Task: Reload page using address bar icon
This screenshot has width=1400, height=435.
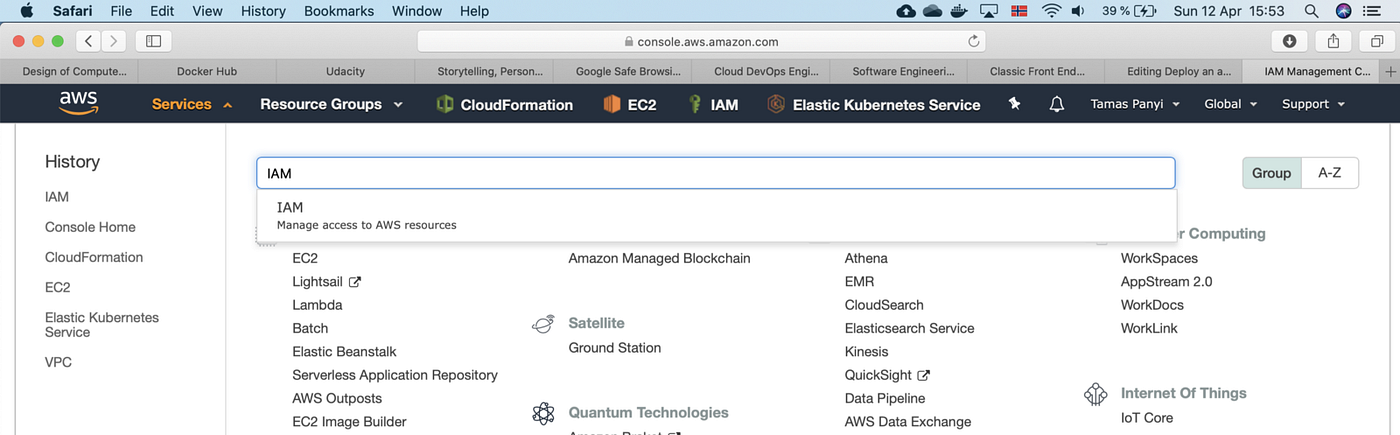Action: coord(973,41)
